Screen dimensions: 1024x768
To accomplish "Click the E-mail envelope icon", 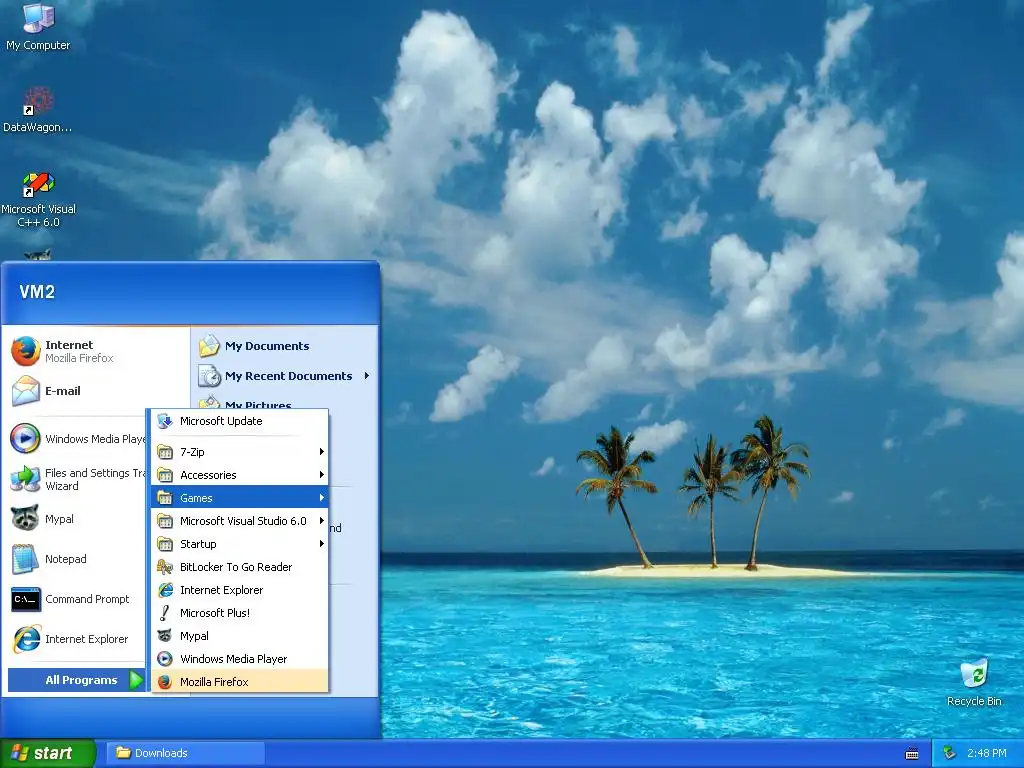I will 25,391.
